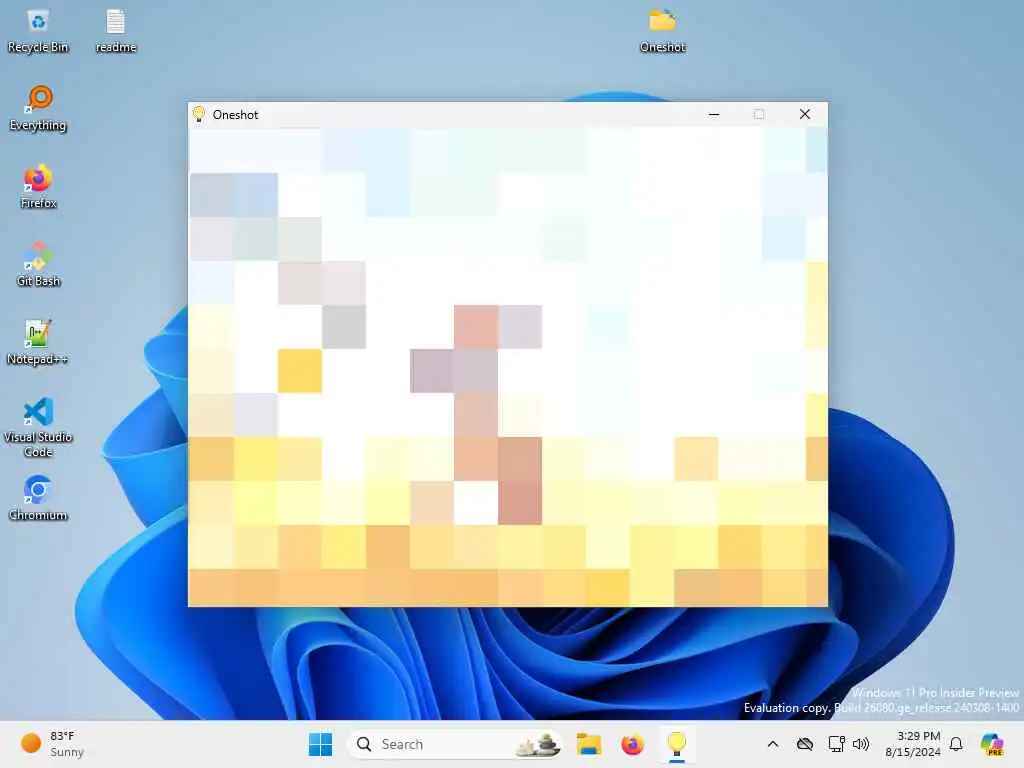The height and width of the screenshot is (768, 1024).
Task: Select the readme file on desktop
Action: [116, 31]
